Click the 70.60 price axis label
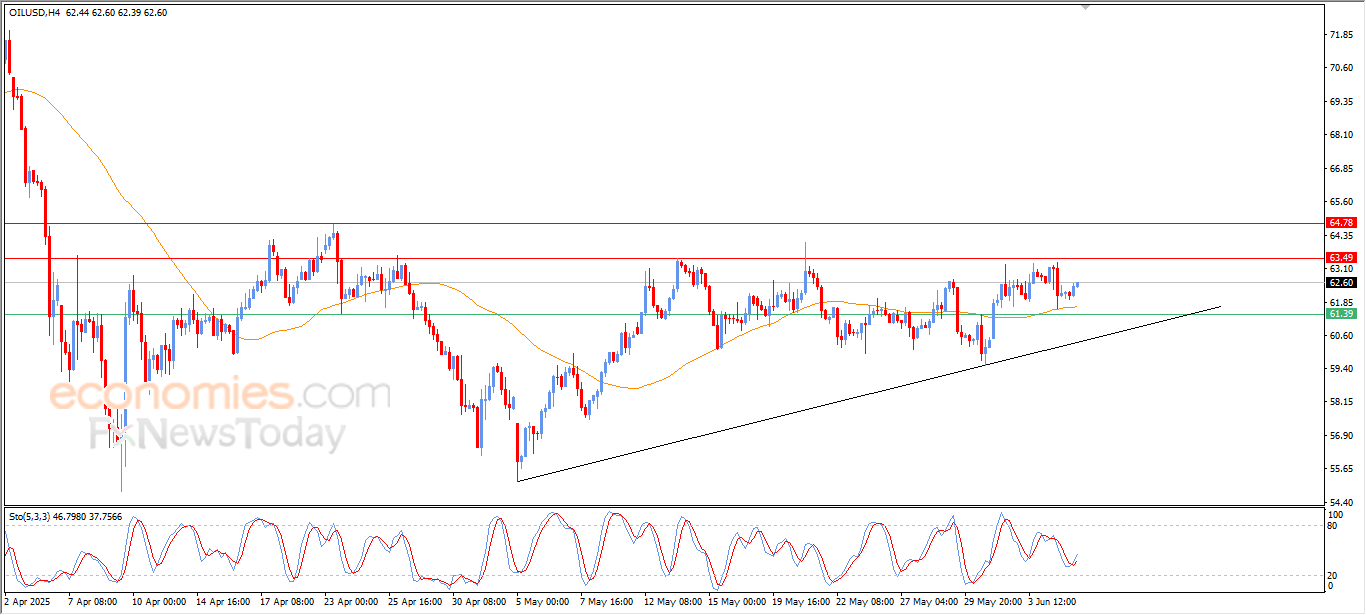This screenshot has height=615, width=1366. point(1341,68)
